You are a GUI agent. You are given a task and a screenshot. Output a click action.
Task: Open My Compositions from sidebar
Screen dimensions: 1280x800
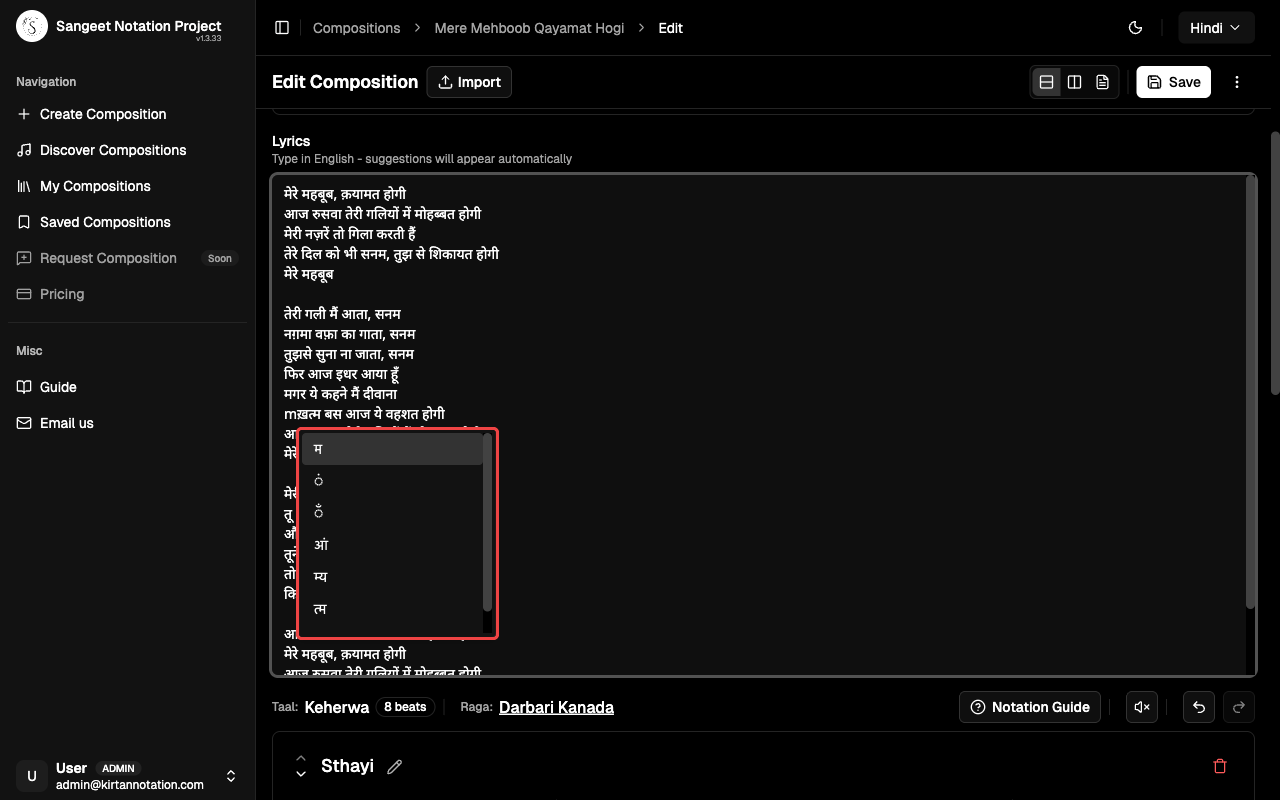tap(95, 186)
